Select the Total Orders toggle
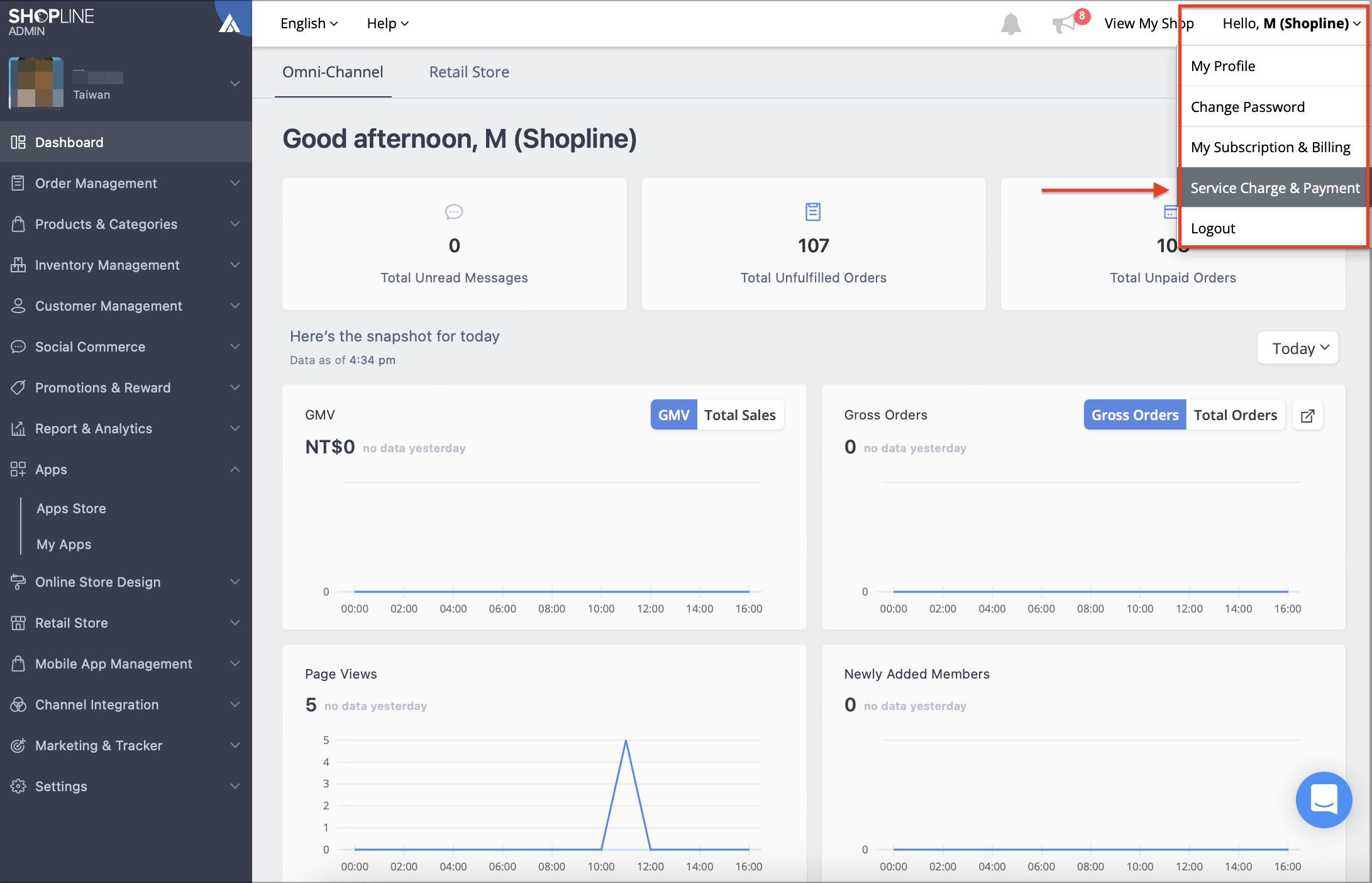The image size is (1372, 883). [x=1235, y=415]
